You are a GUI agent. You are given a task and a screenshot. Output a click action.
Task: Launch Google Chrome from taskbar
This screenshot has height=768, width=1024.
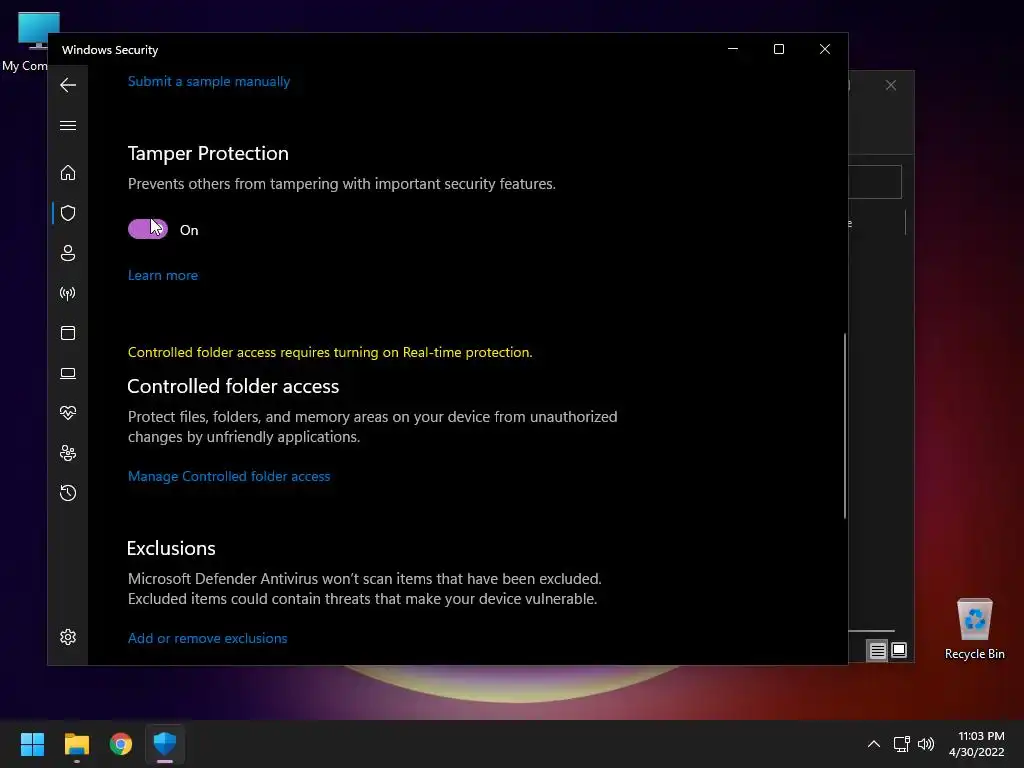(121, 744)
